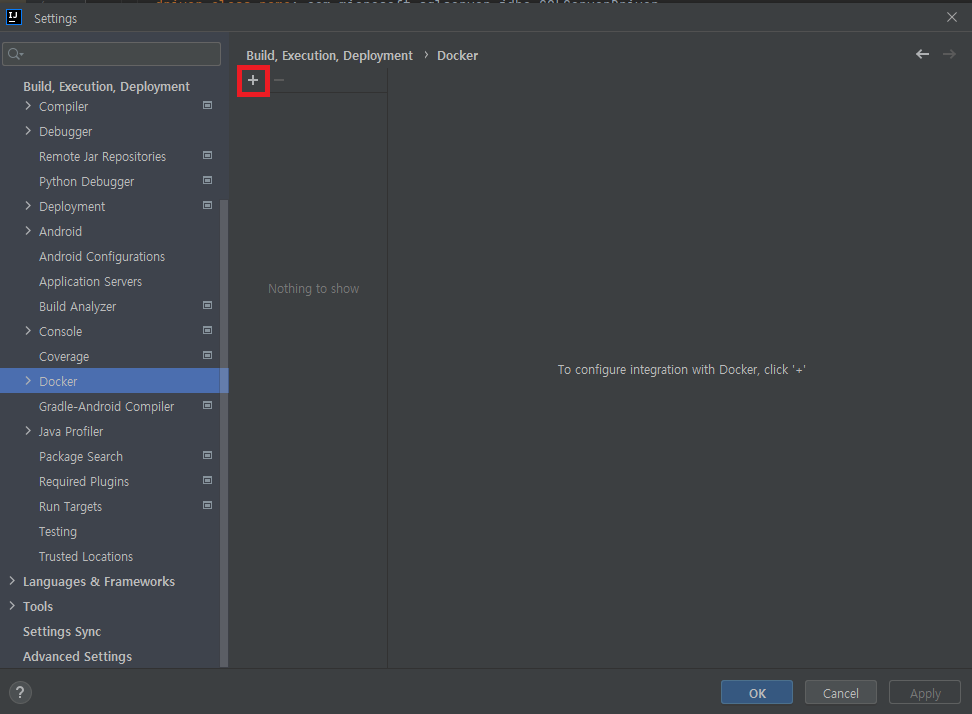Expand the Tools section
This screenshot has height=714, width=972.
[12, 606]
